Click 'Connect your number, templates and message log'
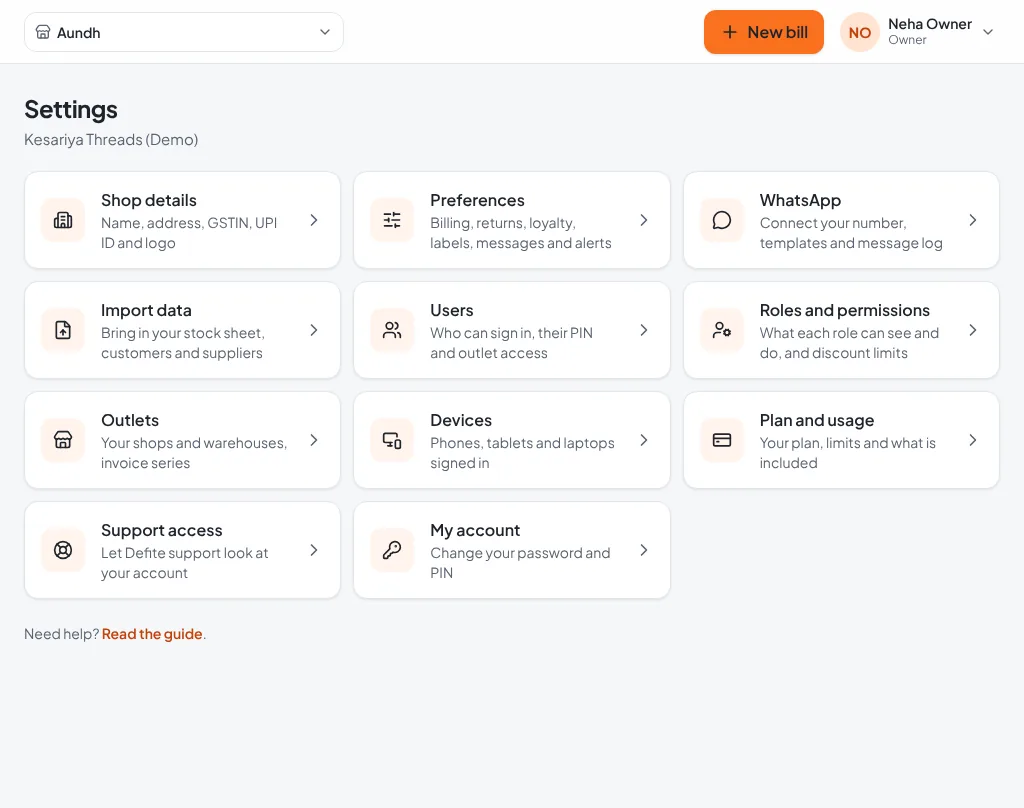The height and width of the screenshot is (808, 1024). click(x=851, y=233)
